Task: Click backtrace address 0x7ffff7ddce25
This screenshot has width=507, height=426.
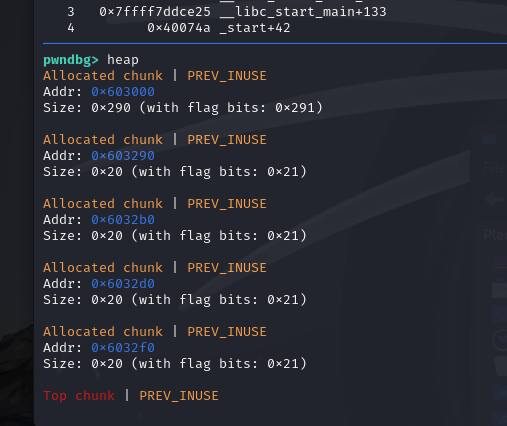Action: tap(155, 12)
